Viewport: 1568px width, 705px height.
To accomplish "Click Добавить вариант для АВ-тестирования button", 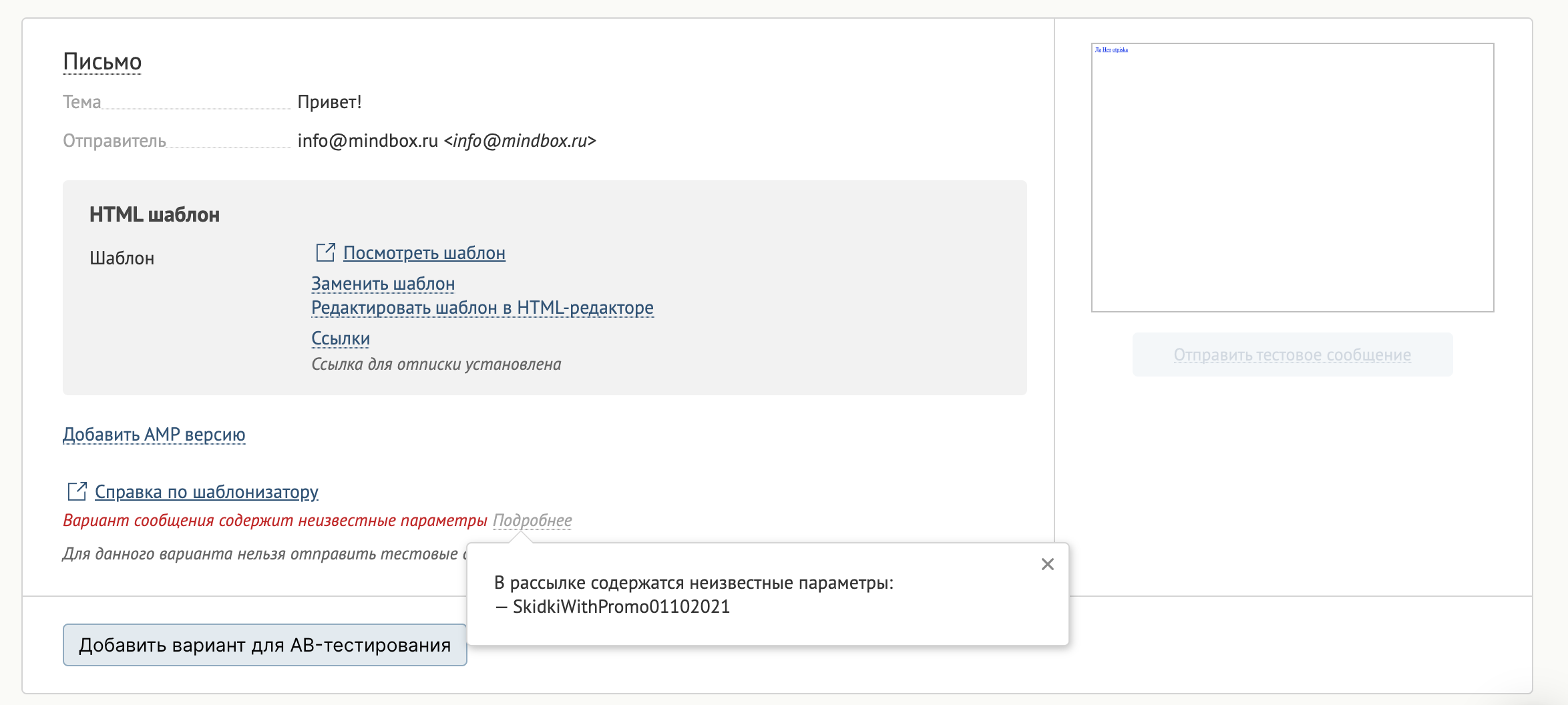I will tap(264, 645).
